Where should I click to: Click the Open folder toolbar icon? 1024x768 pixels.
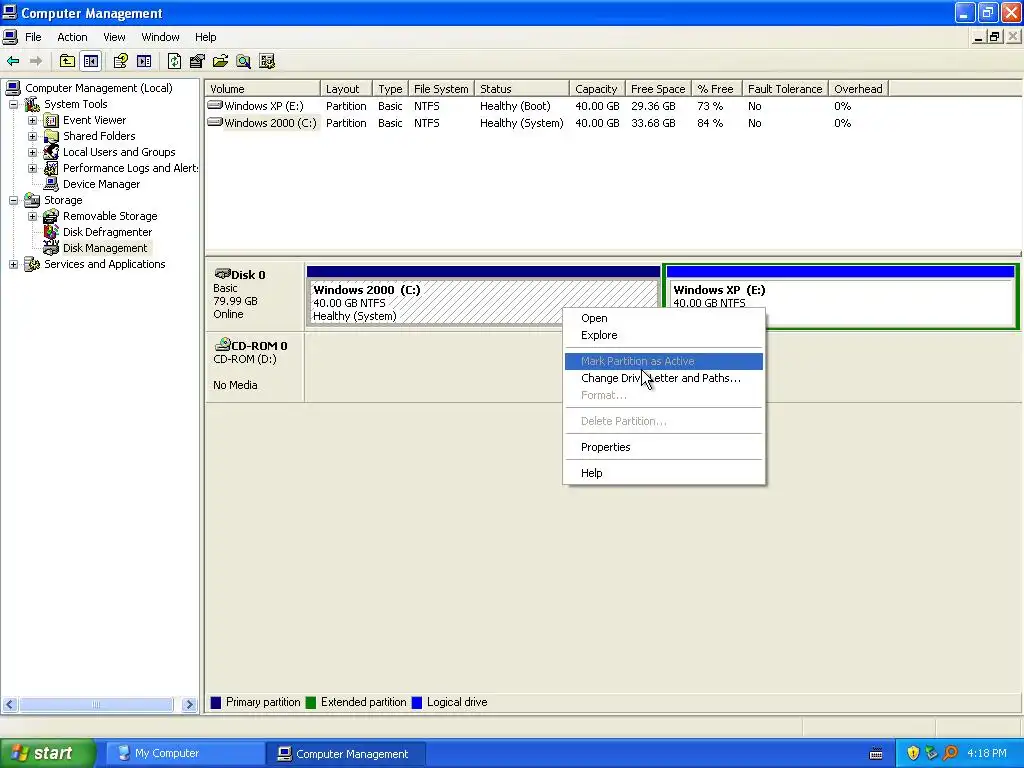tap(221, 61)
